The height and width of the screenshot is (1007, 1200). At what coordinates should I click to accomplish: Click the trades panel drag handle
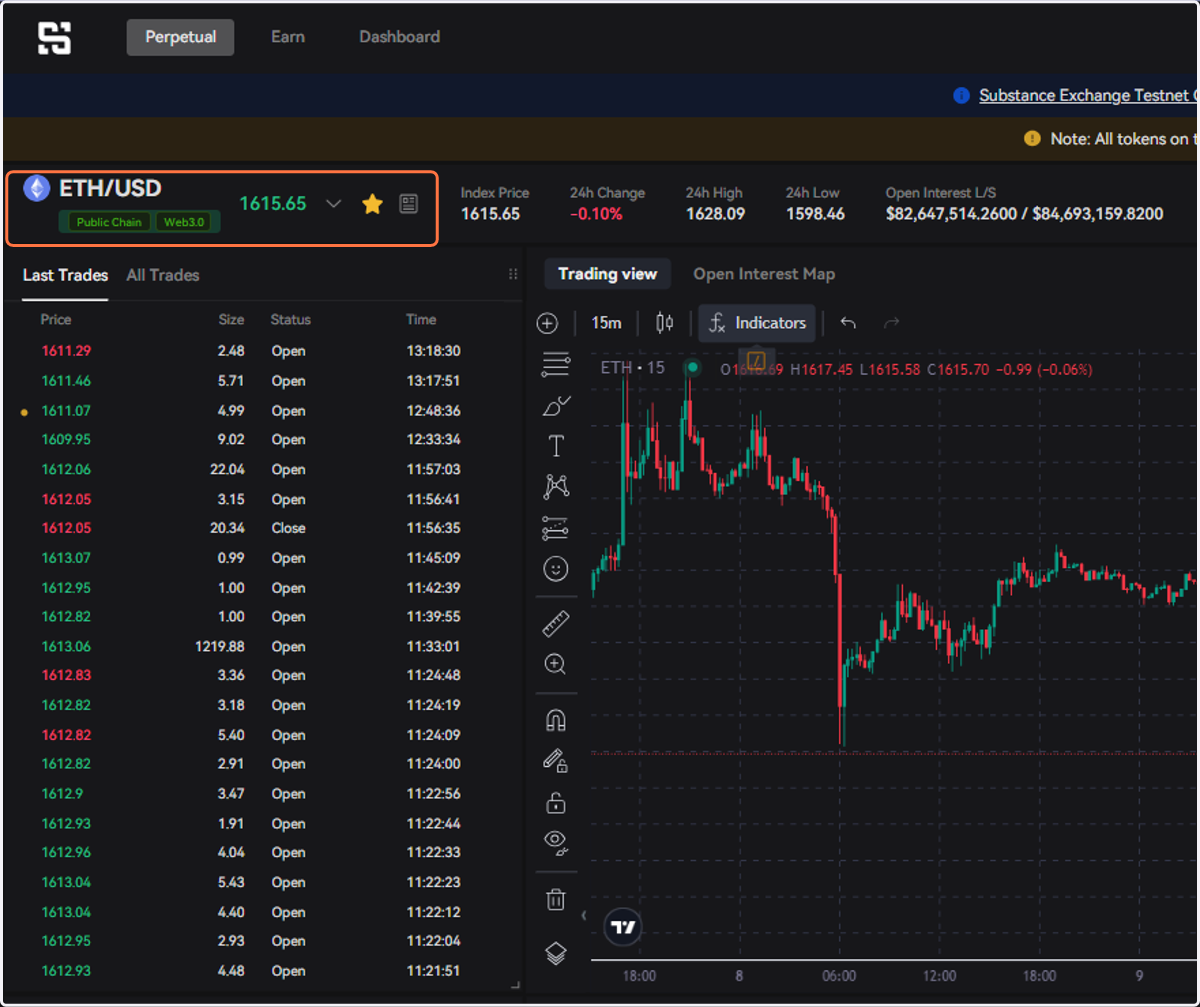pyautogui.click(x=513, y=274)
